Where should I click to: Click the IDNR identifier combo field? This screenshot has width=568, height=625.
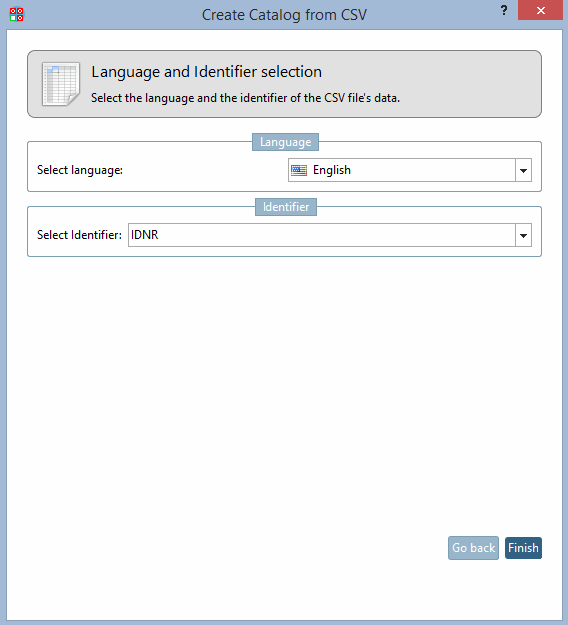(330, 235)
